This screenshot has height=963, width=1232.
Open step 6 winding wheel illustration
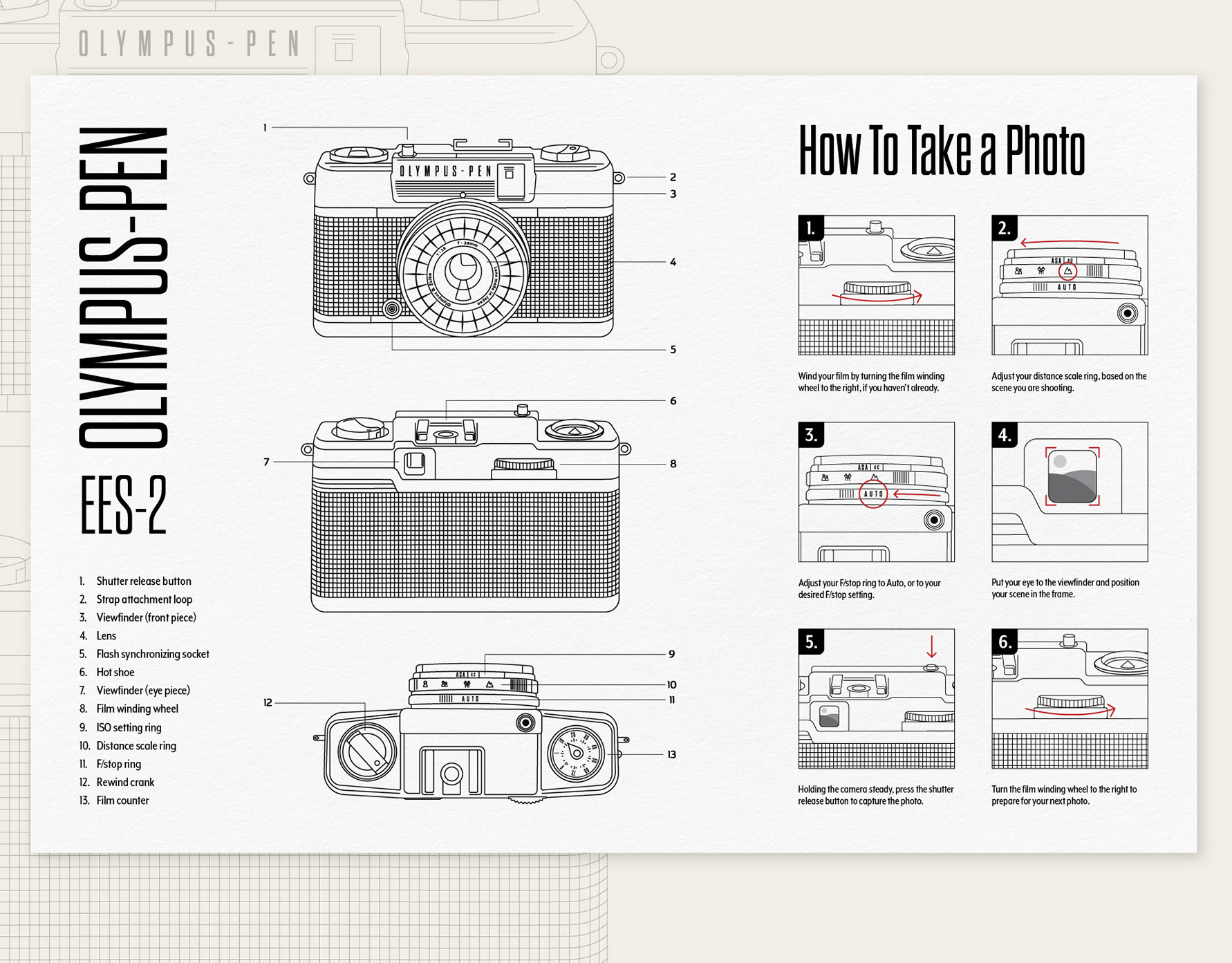tap(1070, 698)
